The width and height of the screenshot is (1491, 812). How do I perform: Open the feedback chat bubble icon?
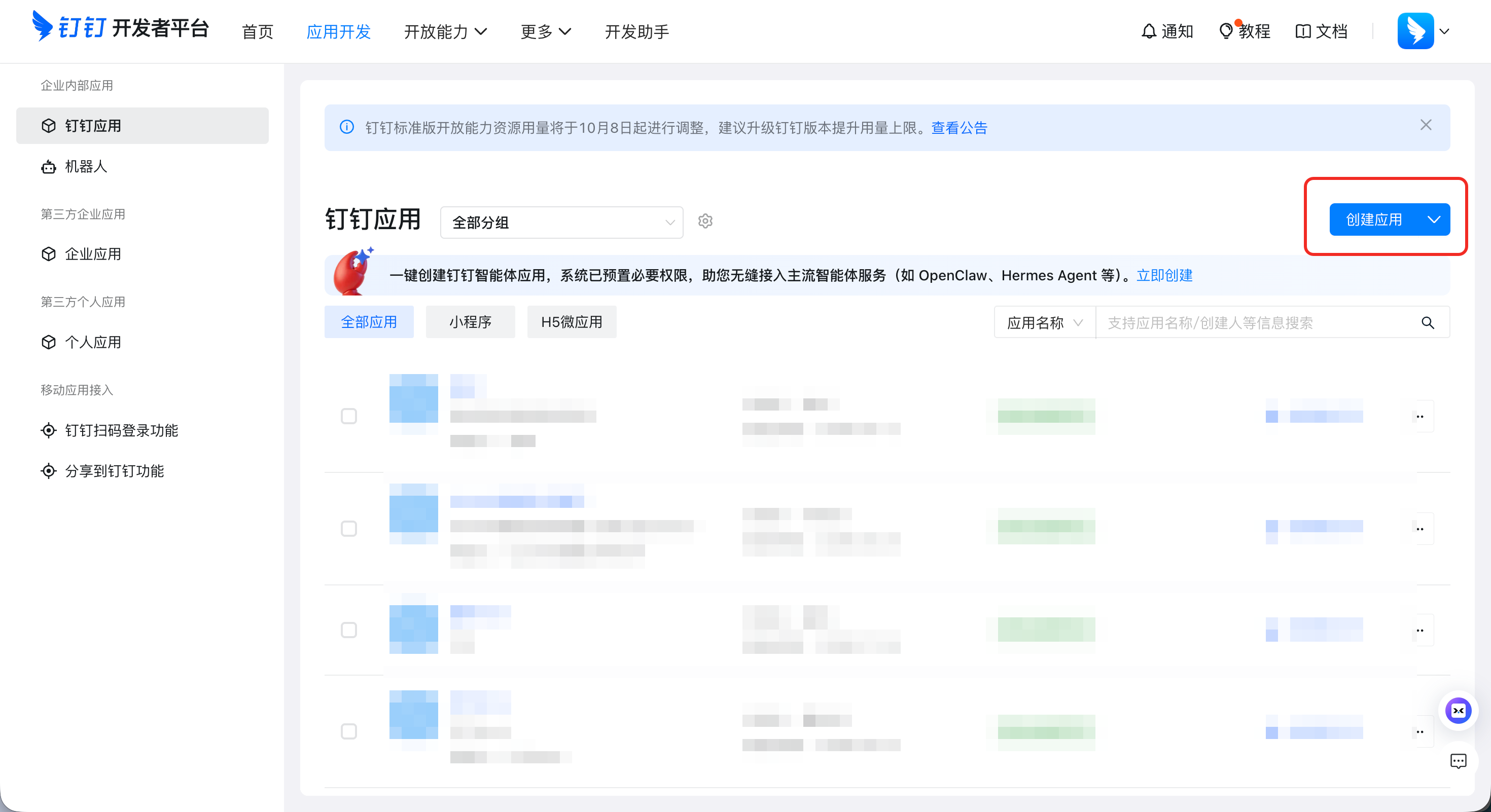pyautogui.click(x=1458, y=761)
